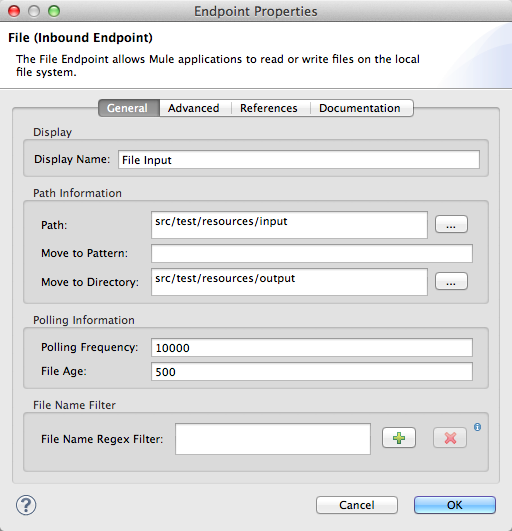Browse for Path with ellipsis button
512x531 pixels.
451,224
